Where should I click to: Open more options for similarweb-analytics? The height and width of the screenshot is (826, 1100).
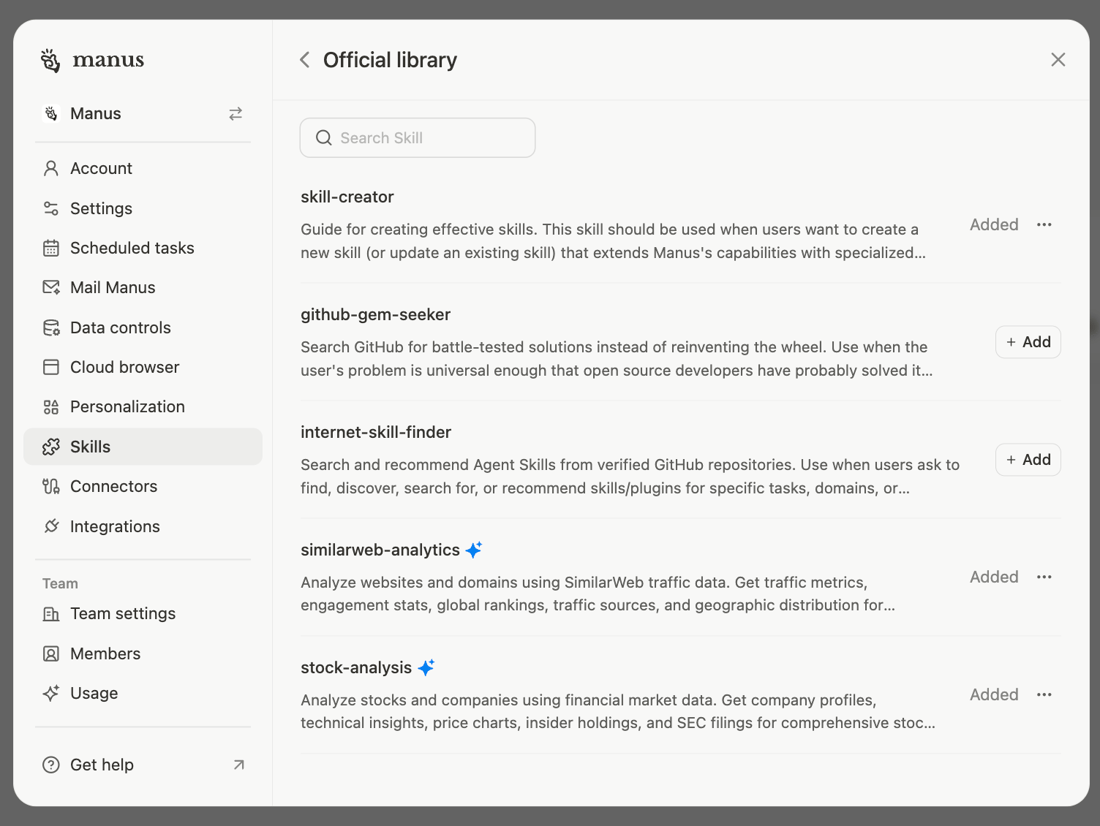1044,577
